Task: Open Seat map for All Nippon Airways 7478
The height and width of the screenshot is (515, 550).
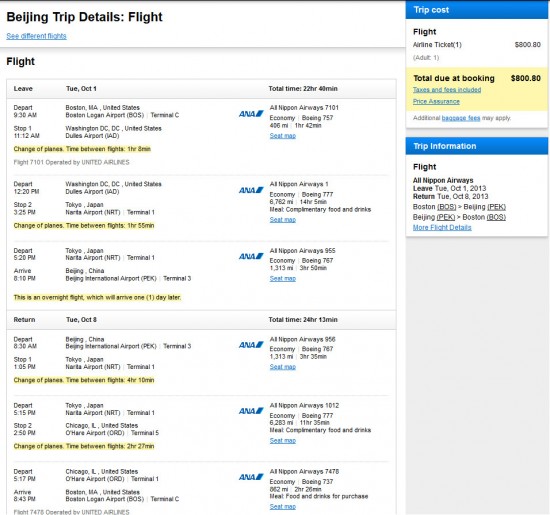Action: click(283, 507)
